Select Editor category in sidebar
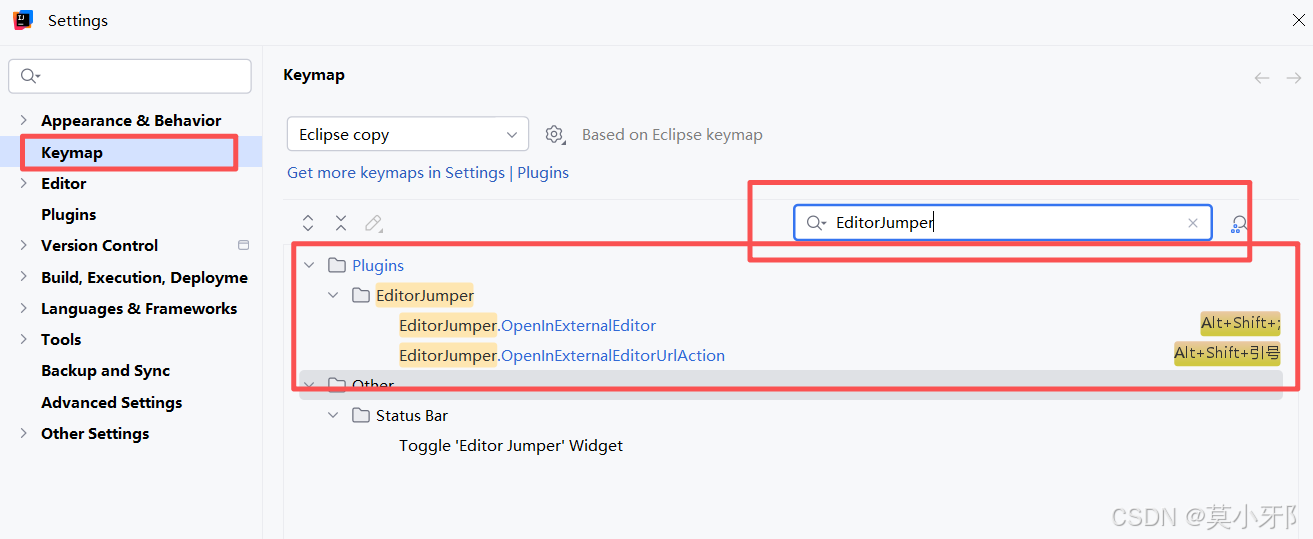This screenshot has height=539, width=1313. [x=64, y=183]
